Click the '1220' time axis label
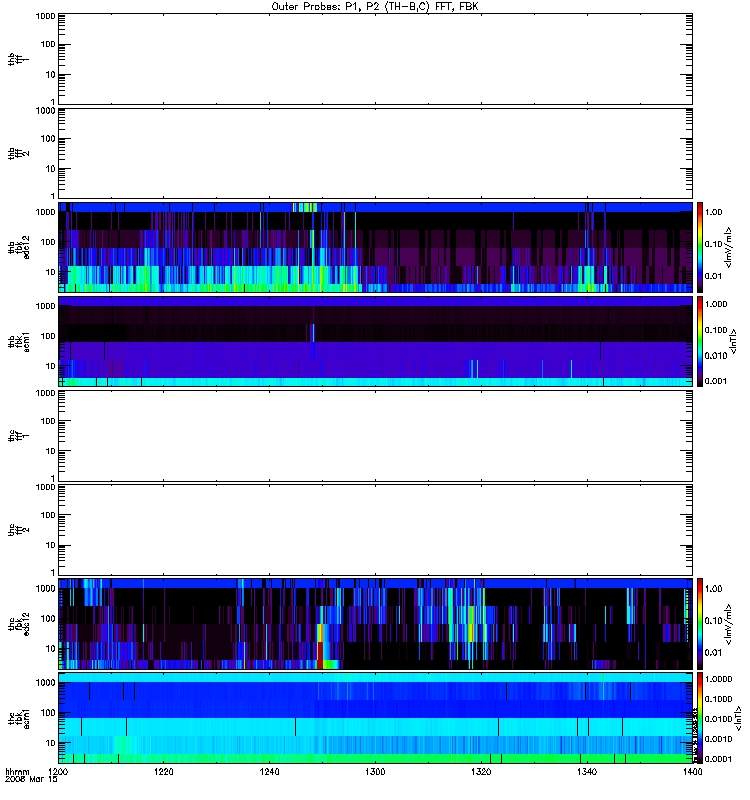 click(164, 771)
